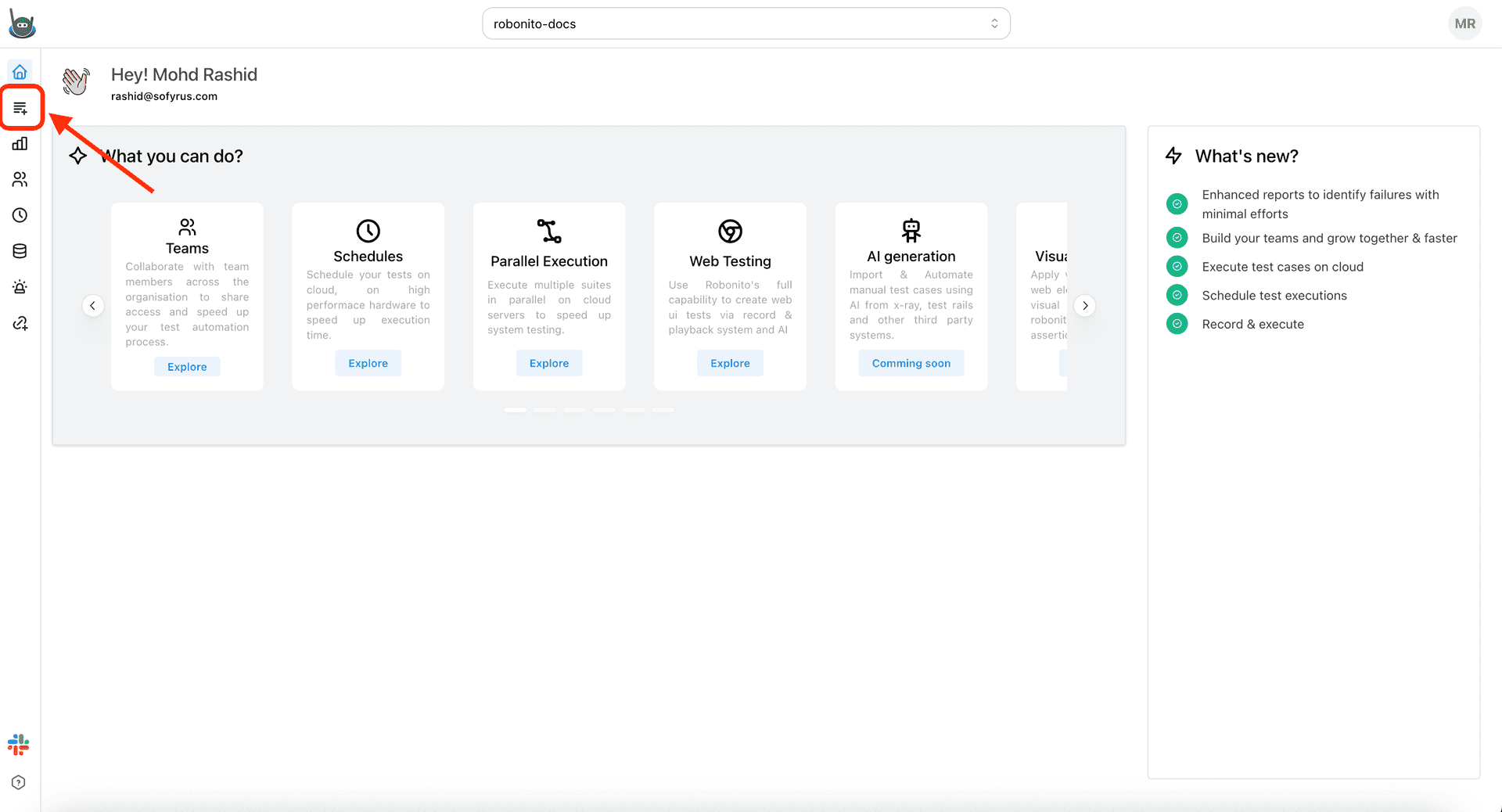The height and width of the screenshot is (812, 1502).
Task: Click check icon beside Enhanced reports
Action: 1177,204
